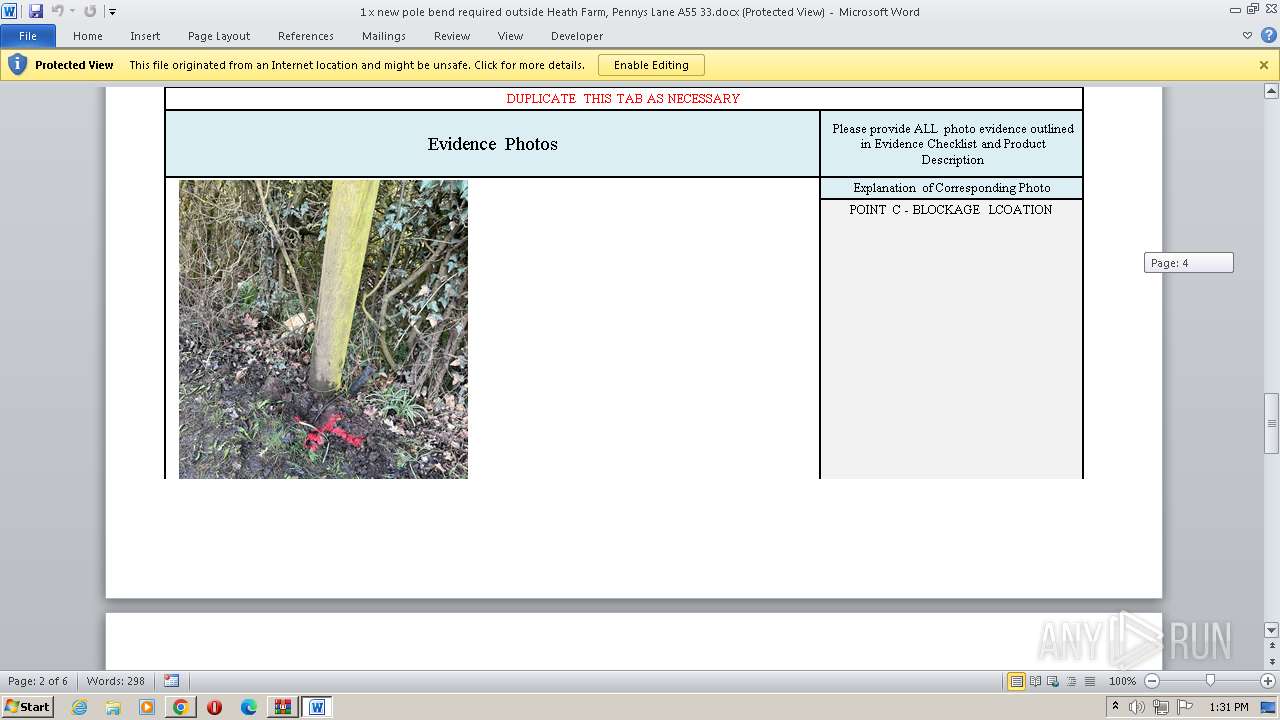The width and height of the screenshot is (1280, 720).
Task: Click the Save icon in Quick Access Toolbar
Action: coord(36,11)
